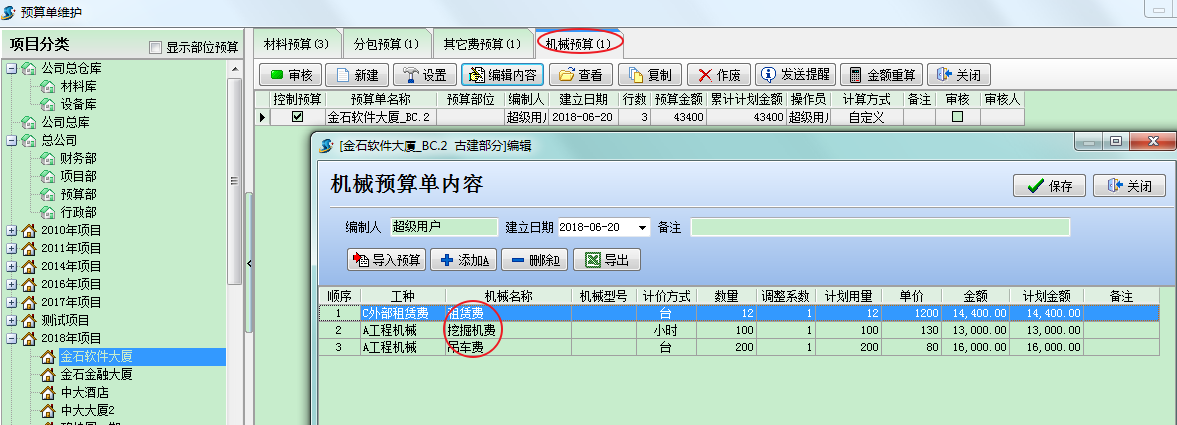Select 预算部 under 总公司
The width and height of the screenshot is (1177, 425).
78,194
